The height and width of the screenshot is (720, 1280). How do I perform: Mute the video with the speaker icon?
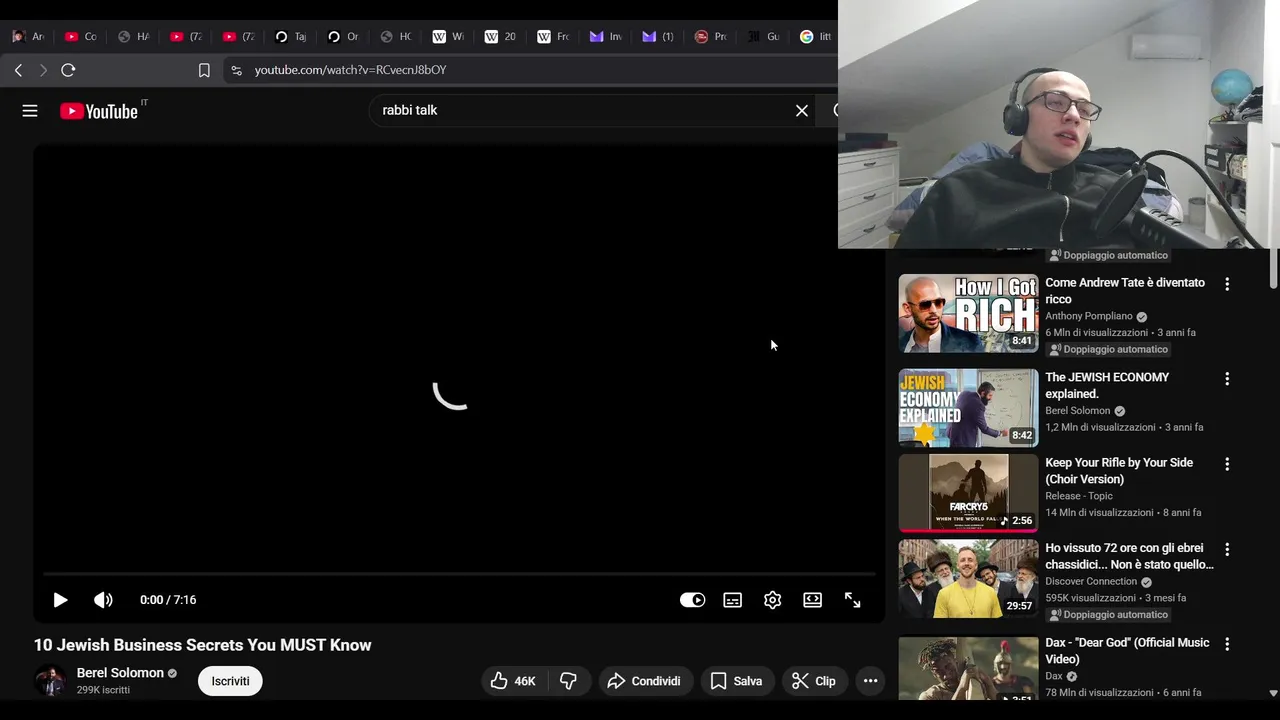(103, 600)
